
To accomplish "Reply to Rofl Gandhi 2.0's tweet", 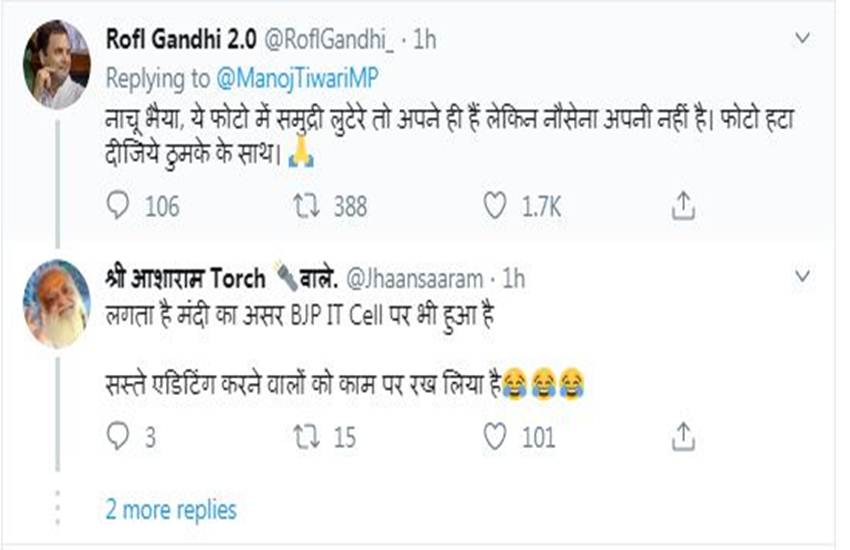I will (118, 206).
